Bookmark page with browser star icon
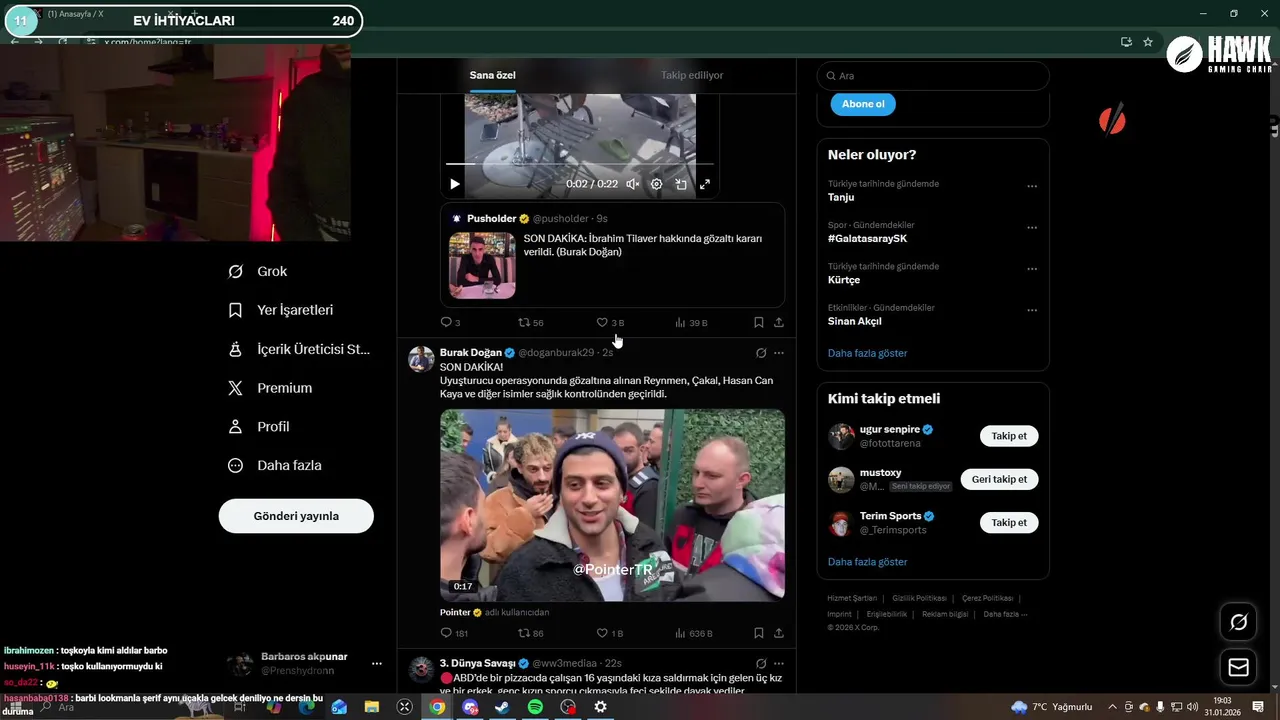The width and height of the screenshot is (1280, 720). pyautogui.click(x=1148, y=42)
